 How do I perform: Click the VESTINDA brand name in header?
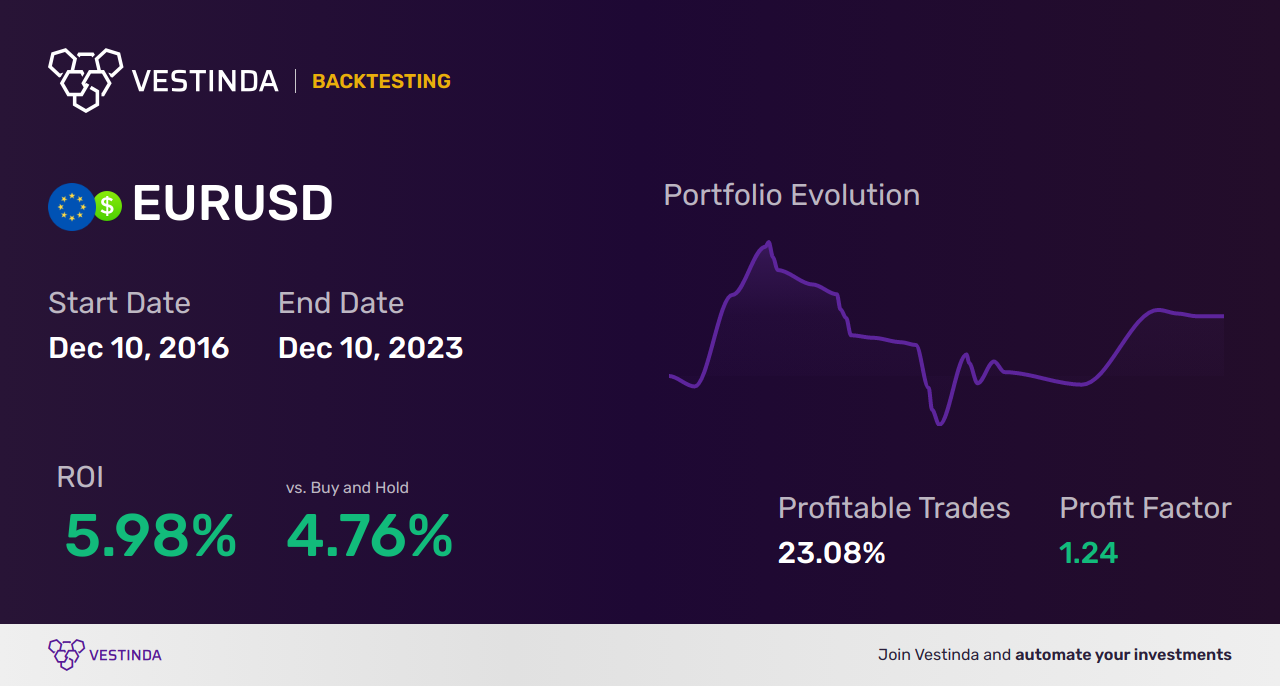click(205, 81)
